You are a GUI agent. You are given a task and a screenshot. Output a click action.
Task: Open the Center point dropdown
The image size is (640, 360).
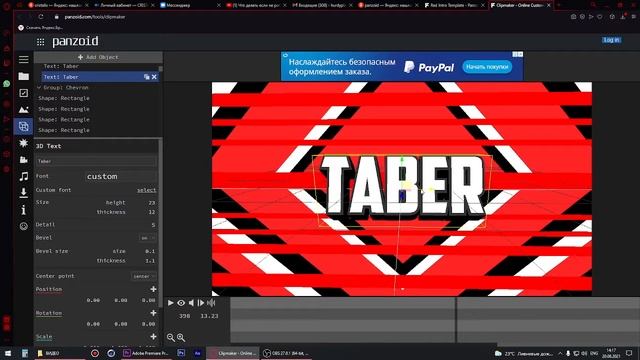144,276
